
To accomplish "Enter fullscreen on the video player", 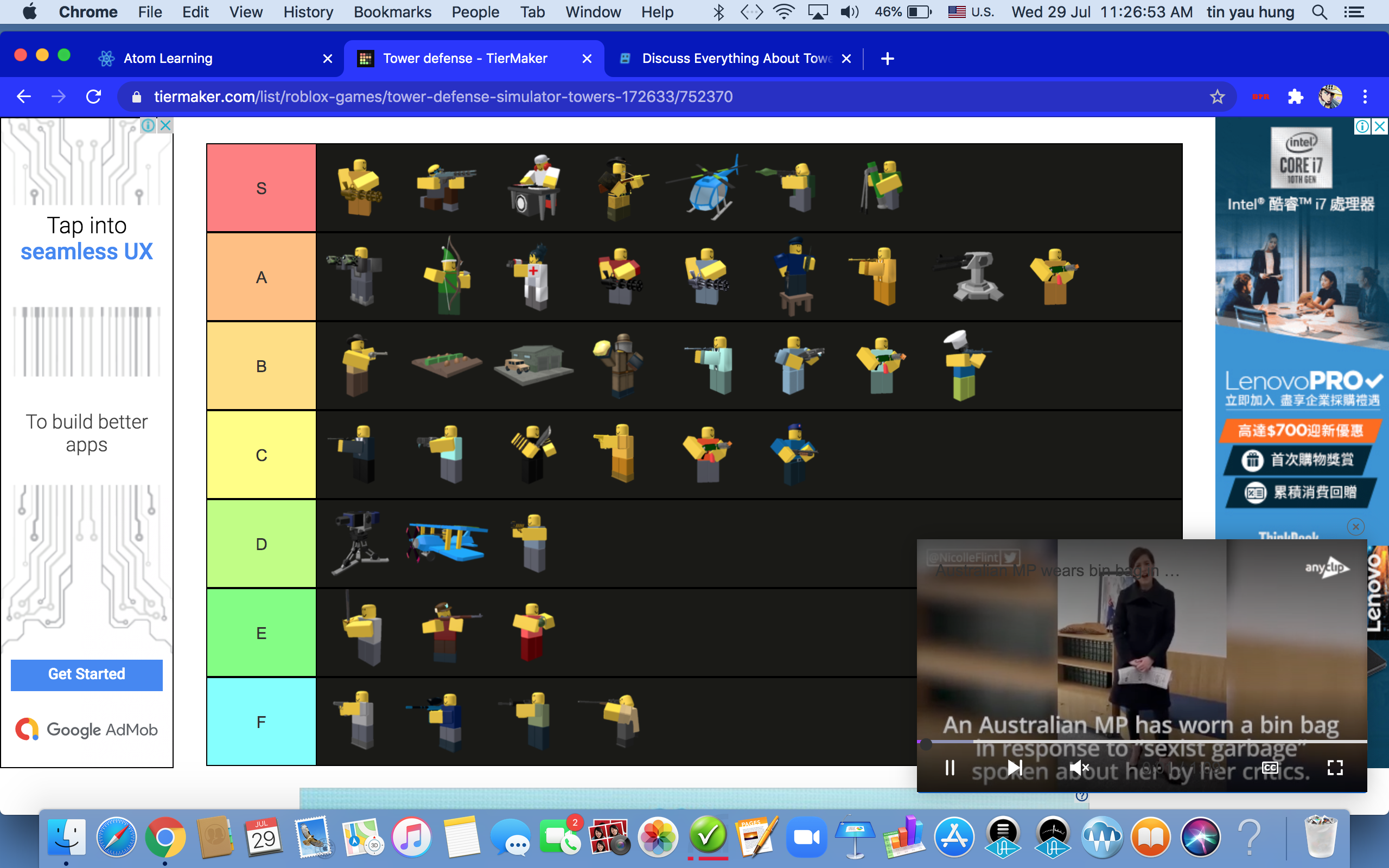I will pyautogui.click(x=1335, y=768).
